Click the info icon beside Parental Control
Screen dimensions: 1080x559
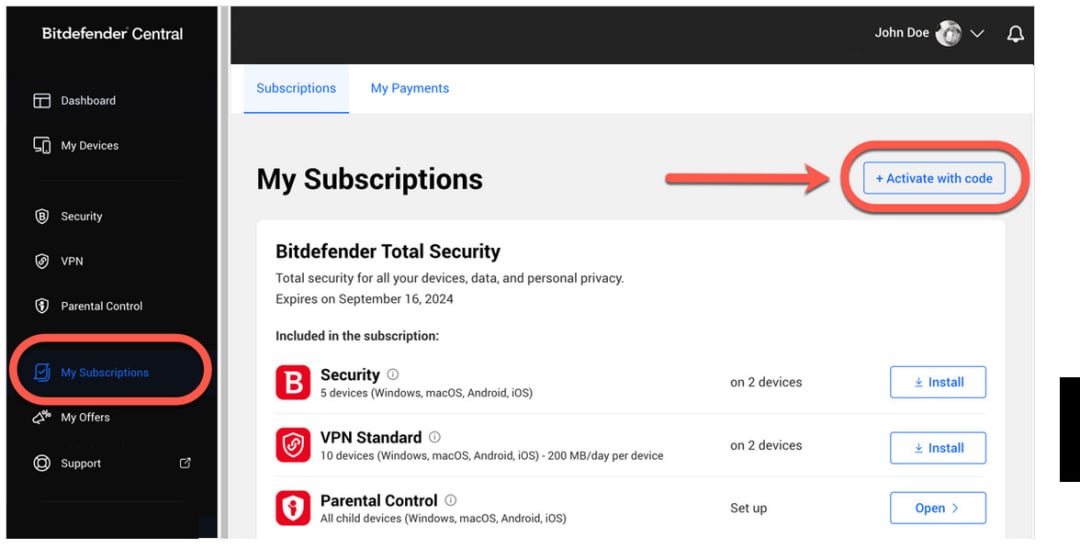[450, 500]
